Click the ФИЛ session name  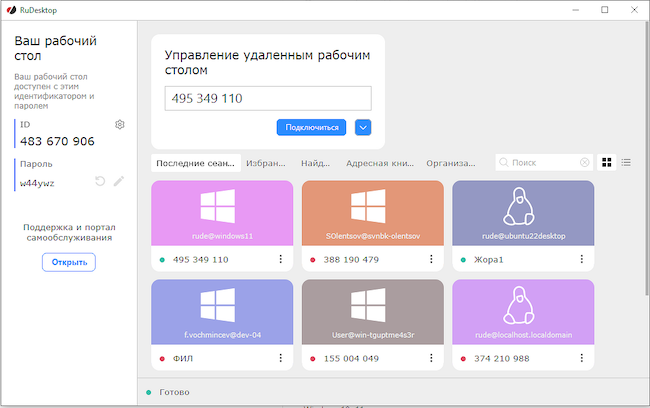[x=183, y=358]
